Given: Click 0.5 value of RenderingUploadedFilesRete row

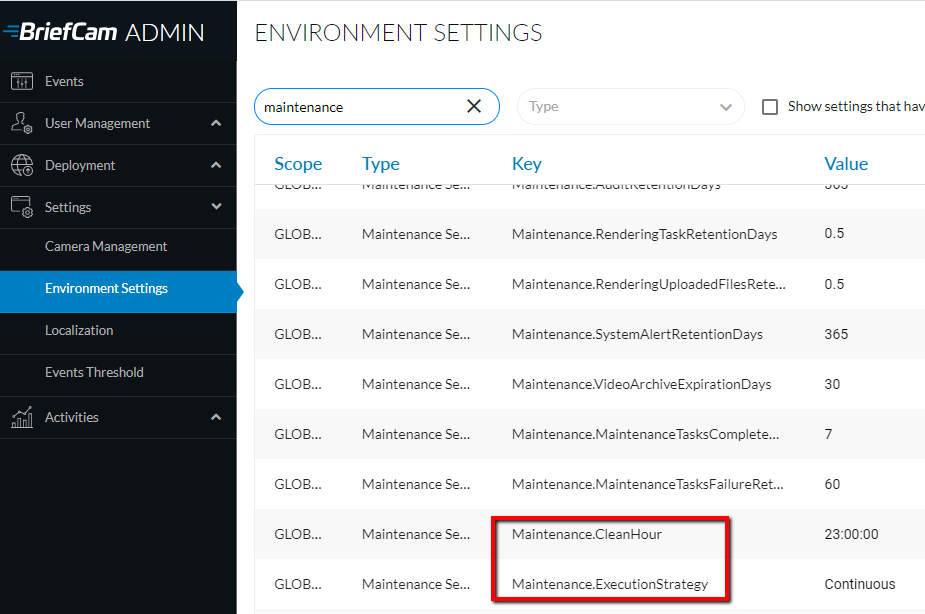Looking at the screenshot, I should (834, 284).
